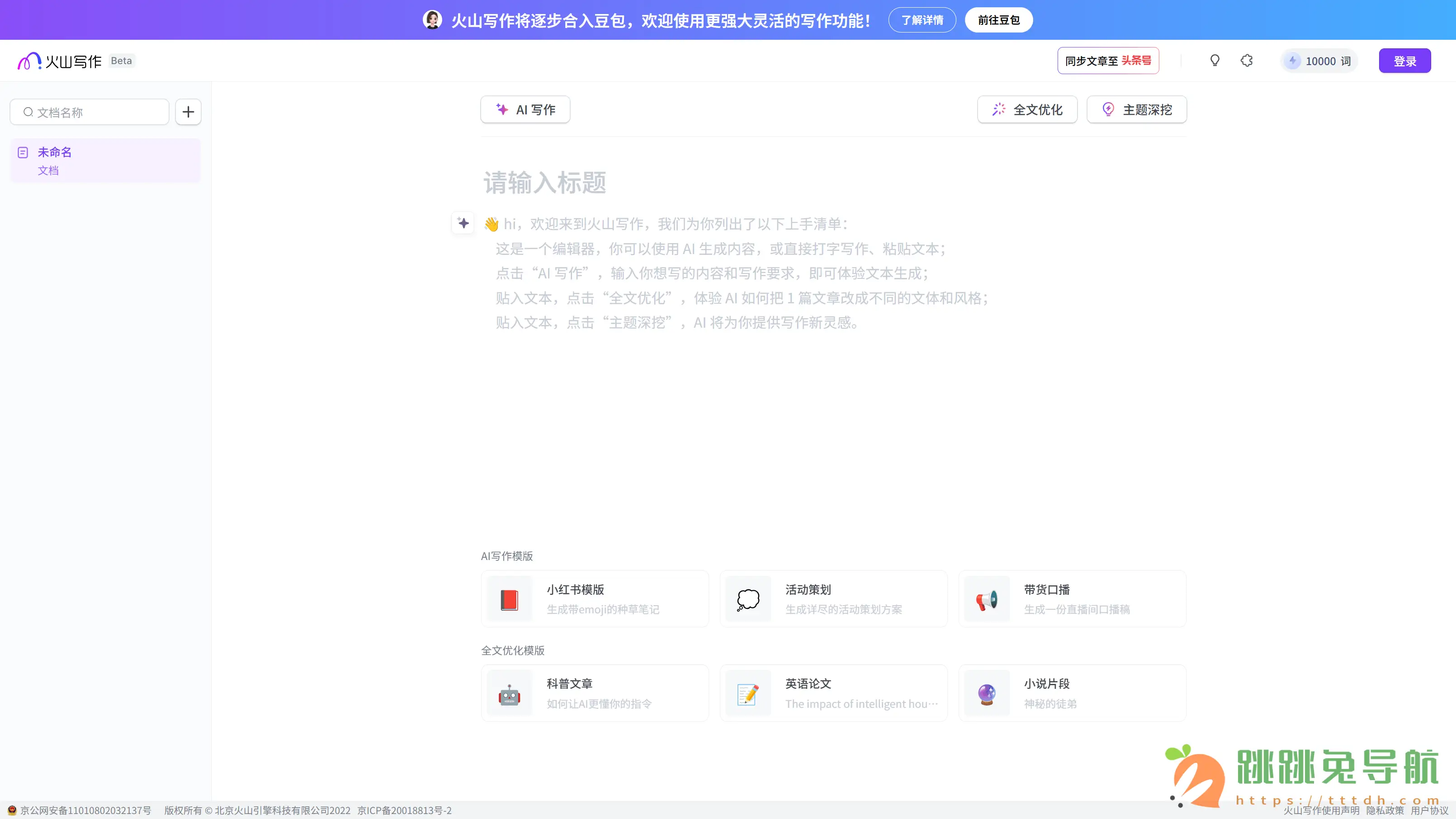Click the police badge icon in the footer
Image resolution: width=1456 pixels, height=819 pixels.
click(x=12, y=810)
